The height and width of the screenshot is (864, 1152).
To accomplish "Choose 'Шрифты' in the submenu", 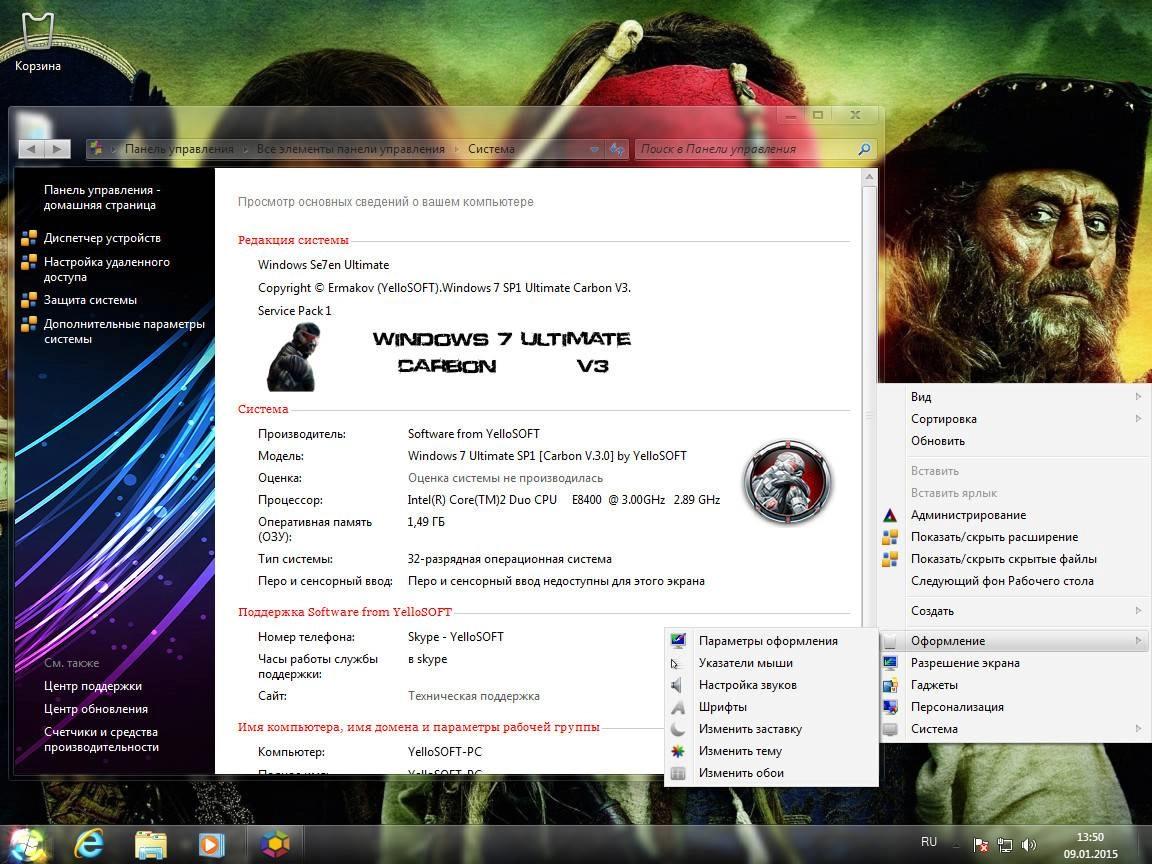I will point(771,707).
